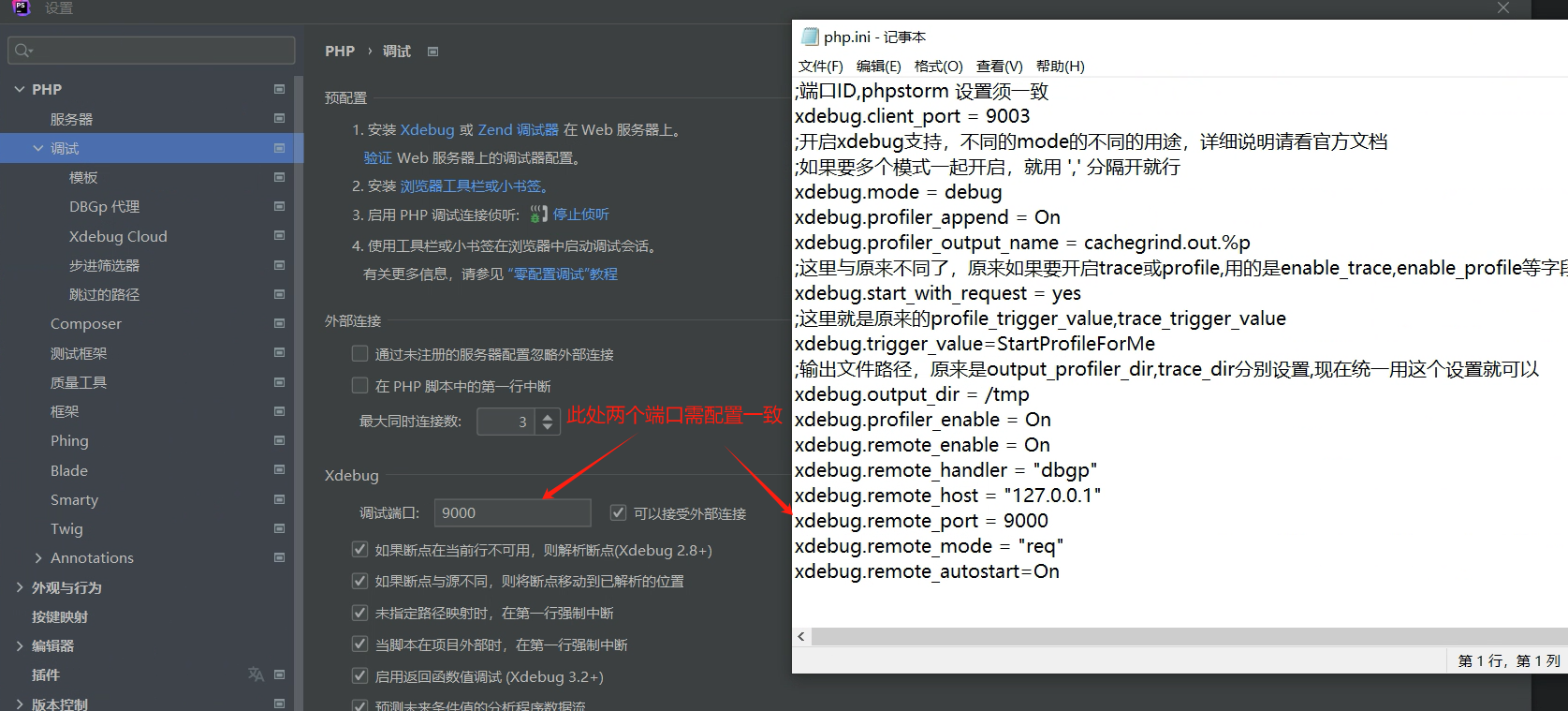The height and width of the screenshot is (711, 1568).
Task: Click the project-level settings icon beside 服务器
Action: 279,118
